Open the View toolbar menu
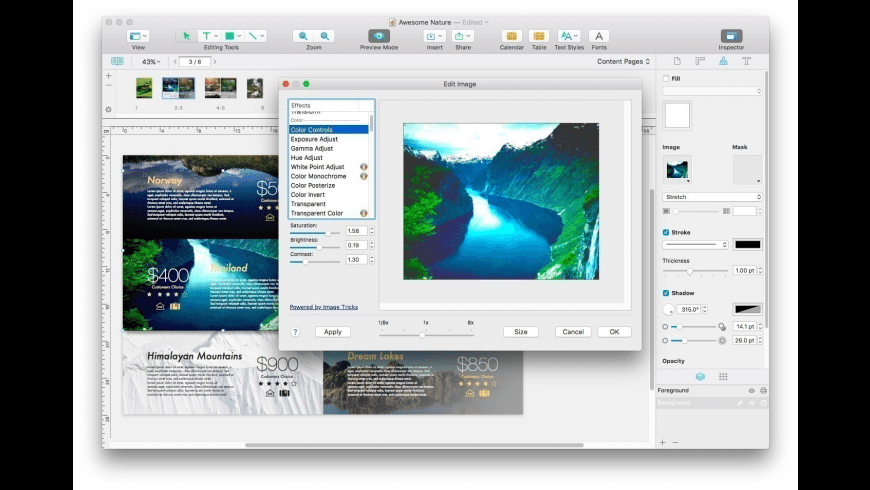The width and height of the screenshot is (870, 490). click(138, 36)
